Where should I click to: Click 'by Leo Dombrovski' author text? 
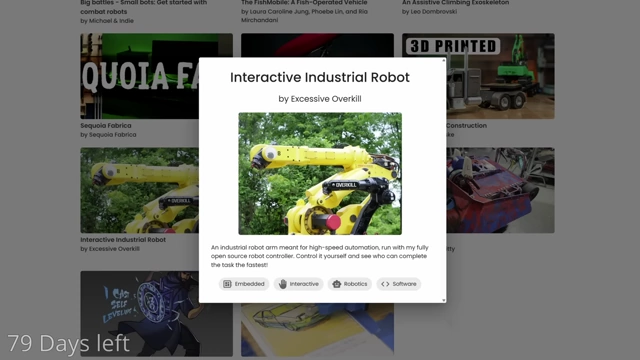[x=429, y=12]
